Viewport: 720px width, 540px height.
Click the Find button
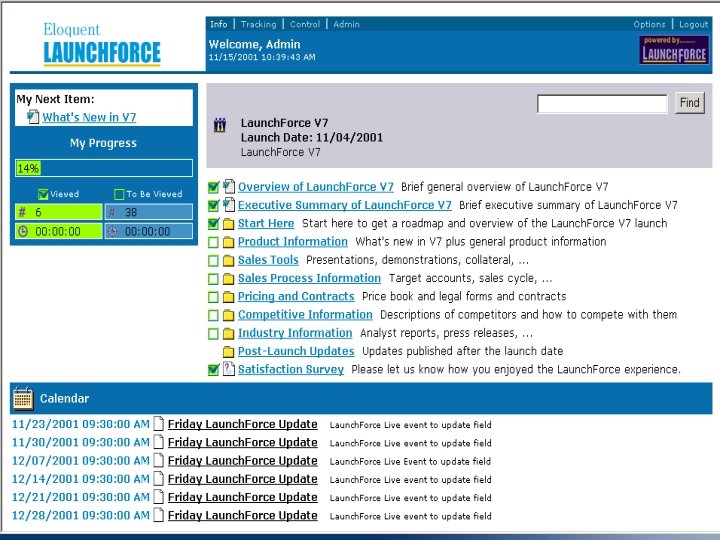(x=690, y=103)
